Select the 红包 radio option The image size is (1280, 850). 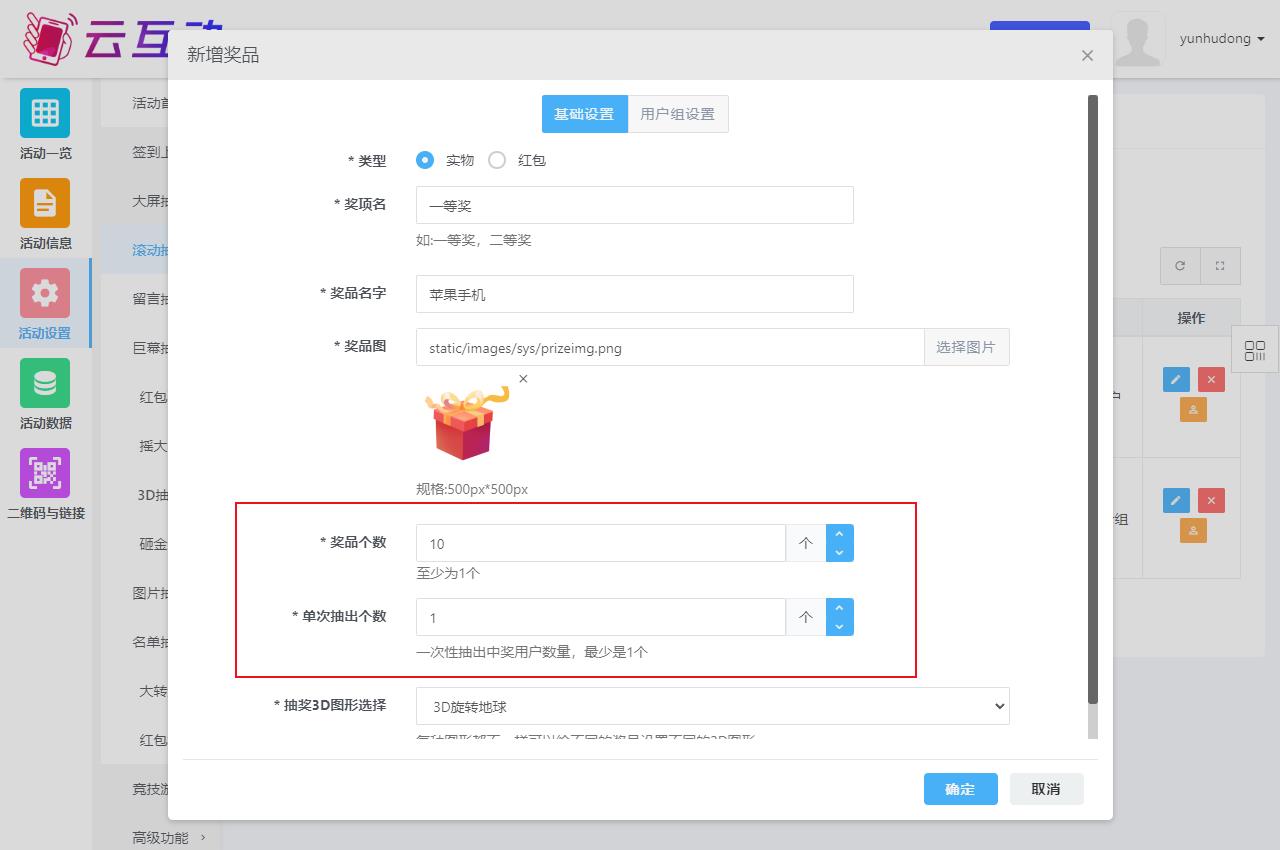(x=497, y=160)
